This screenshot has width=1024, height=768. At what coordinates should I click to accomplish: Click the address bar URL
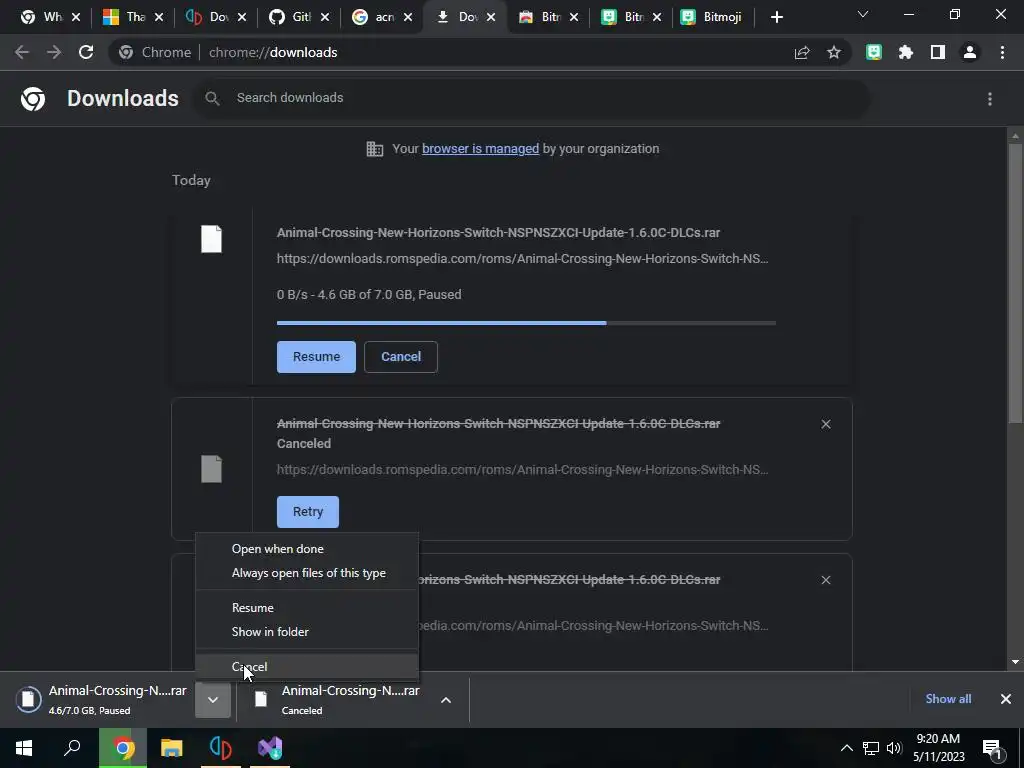pyautogui.click(x=273, y=52)
